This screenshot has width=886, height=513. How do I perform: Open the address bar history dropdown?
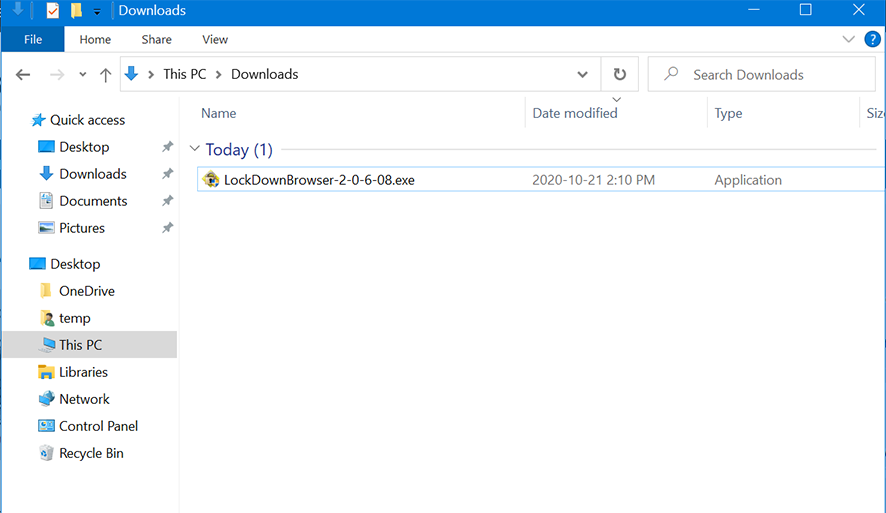(583, 74)
